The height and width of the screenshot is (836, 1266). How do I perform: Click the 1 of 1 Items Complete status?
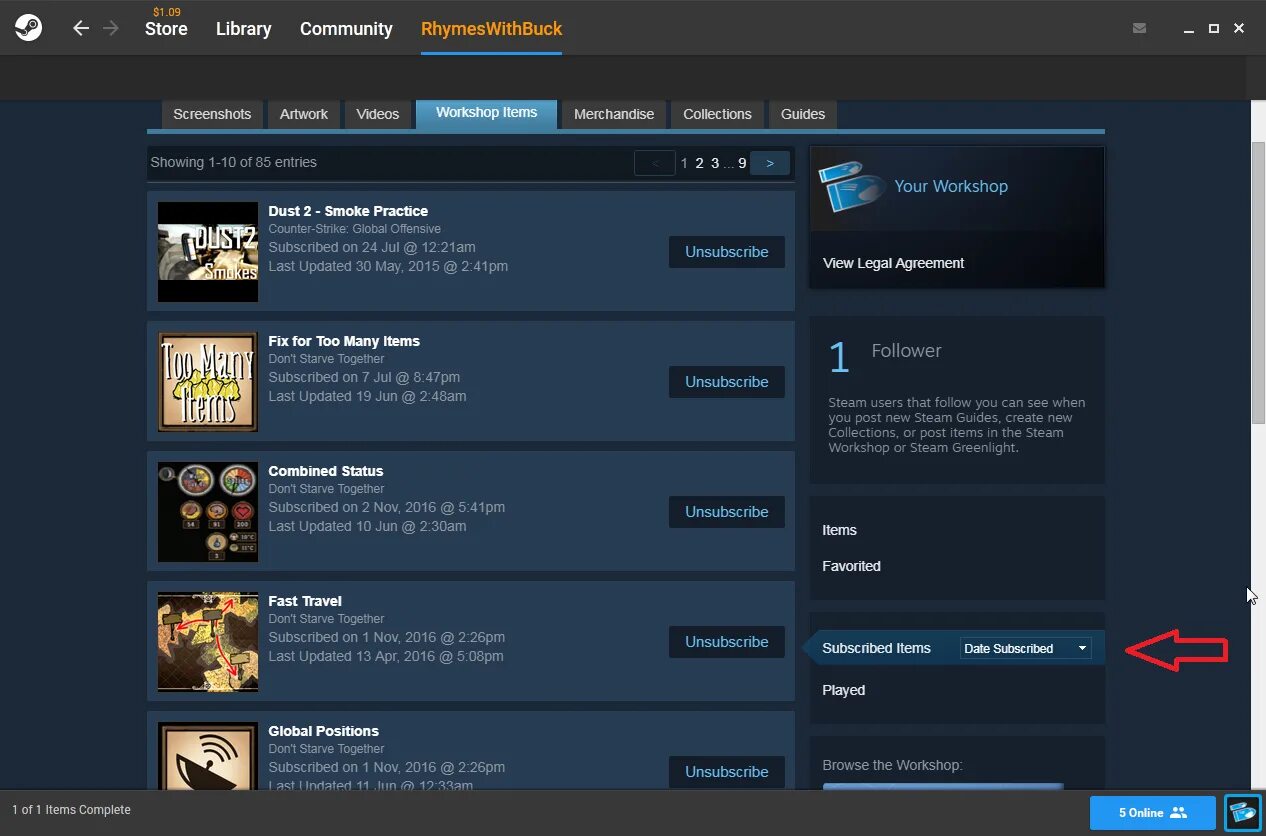tap(71, 810)
